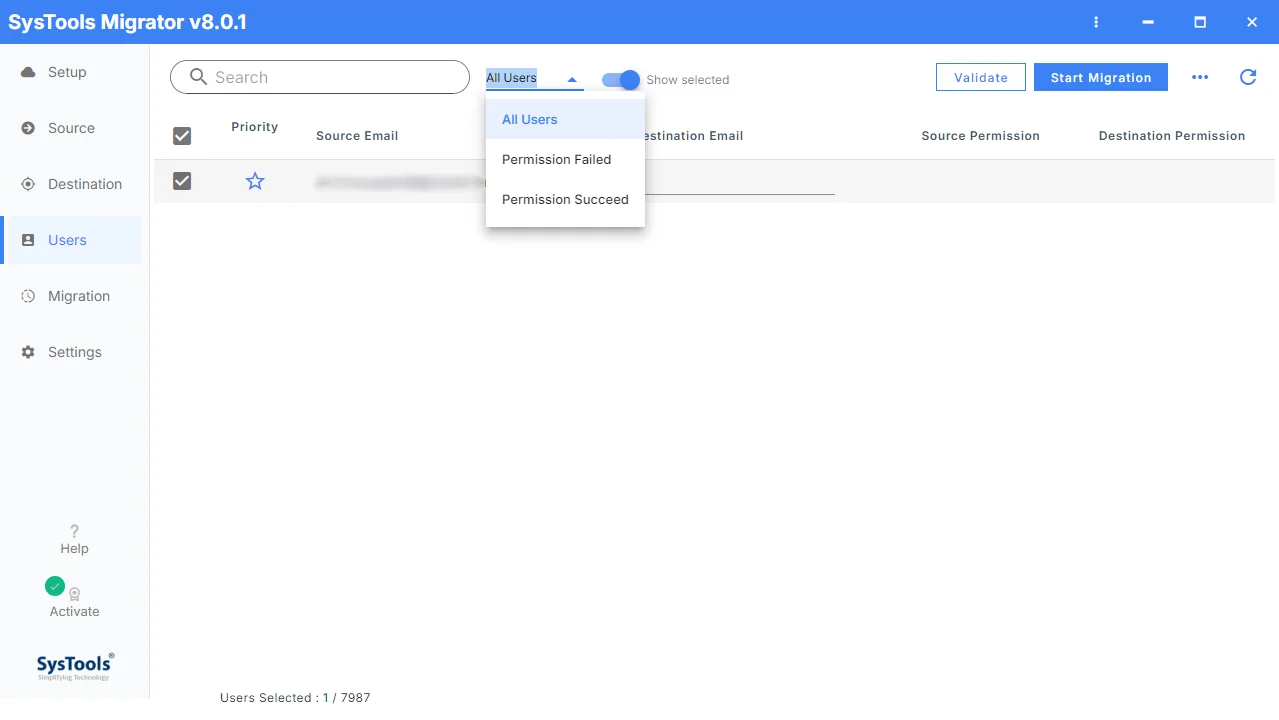Click the Destination Permission column header
1279x720 pixels.
click(x=1172, y=136)
